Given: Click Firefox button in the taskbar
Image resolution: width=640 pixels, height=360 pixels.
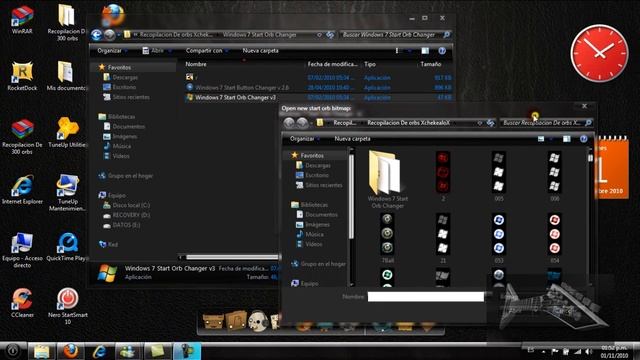Looking at the screenshot, I should (x=70, y=351).
